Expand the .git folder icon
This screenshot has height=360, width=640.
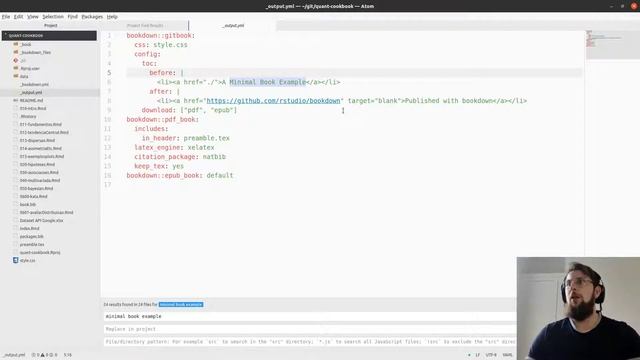[16, 60]
